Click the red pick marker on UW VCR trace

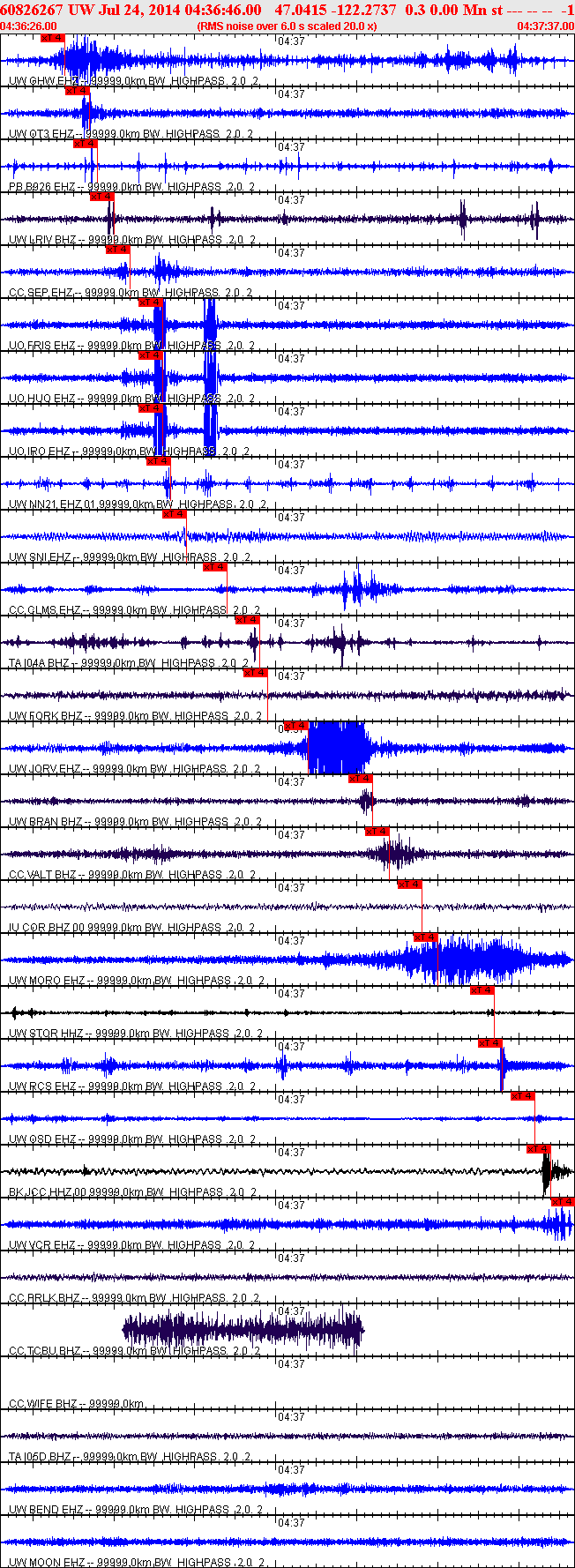point(563,1202)
